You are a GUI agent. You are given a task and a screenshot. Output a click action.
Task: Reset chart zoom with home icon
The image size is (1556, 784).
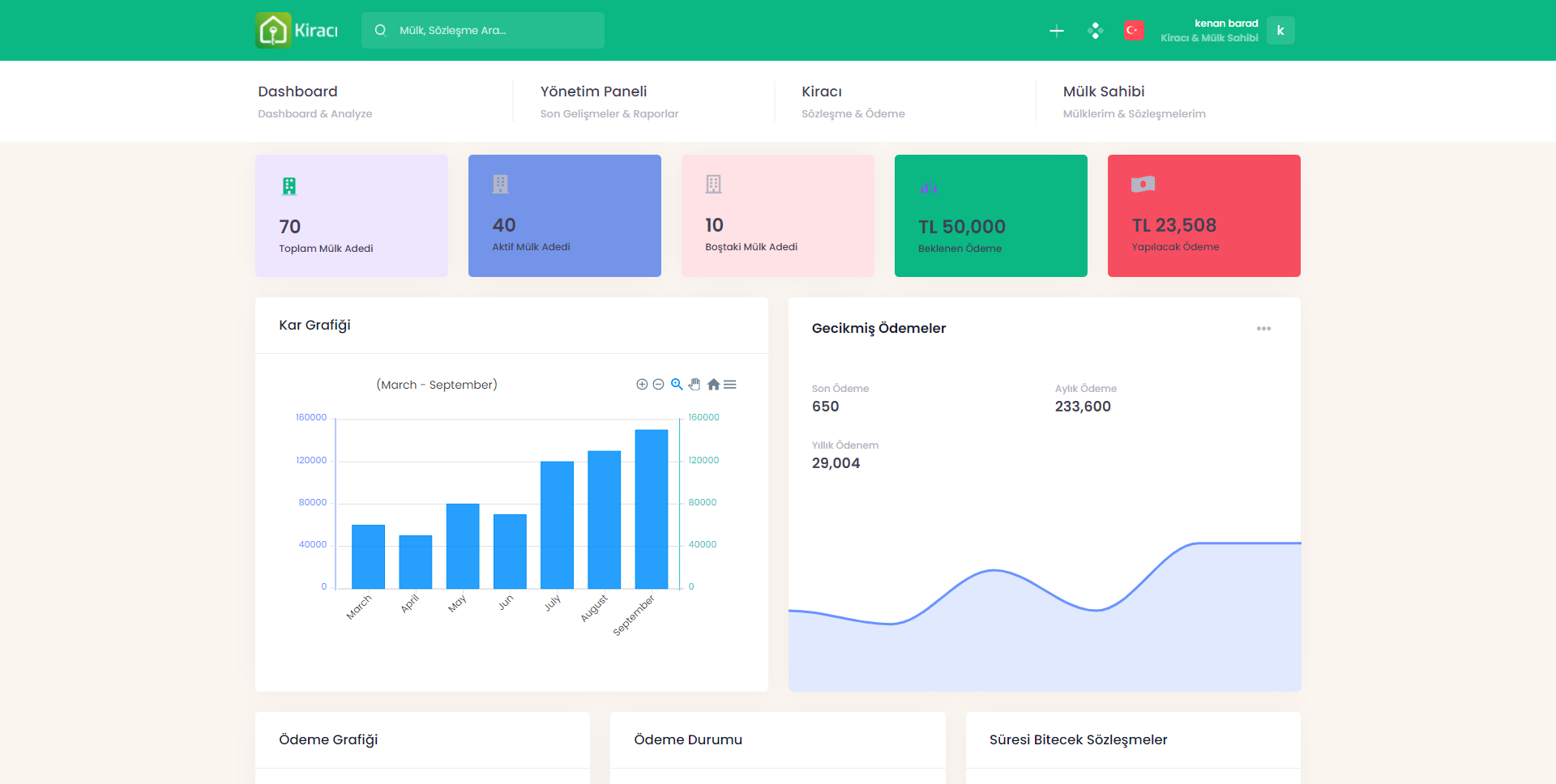pyautogui.click(x=713, y=385)
